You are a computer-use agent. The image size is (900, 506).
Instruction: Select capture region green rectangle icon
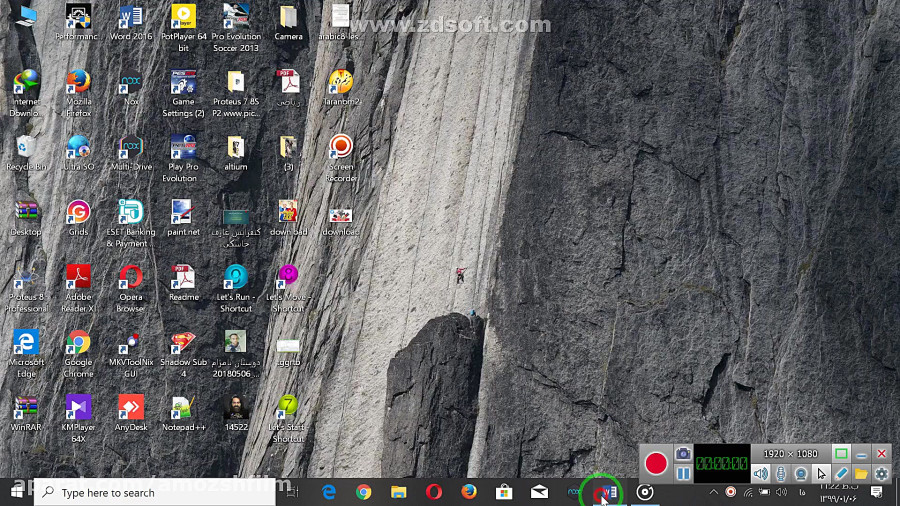[841, 454]
